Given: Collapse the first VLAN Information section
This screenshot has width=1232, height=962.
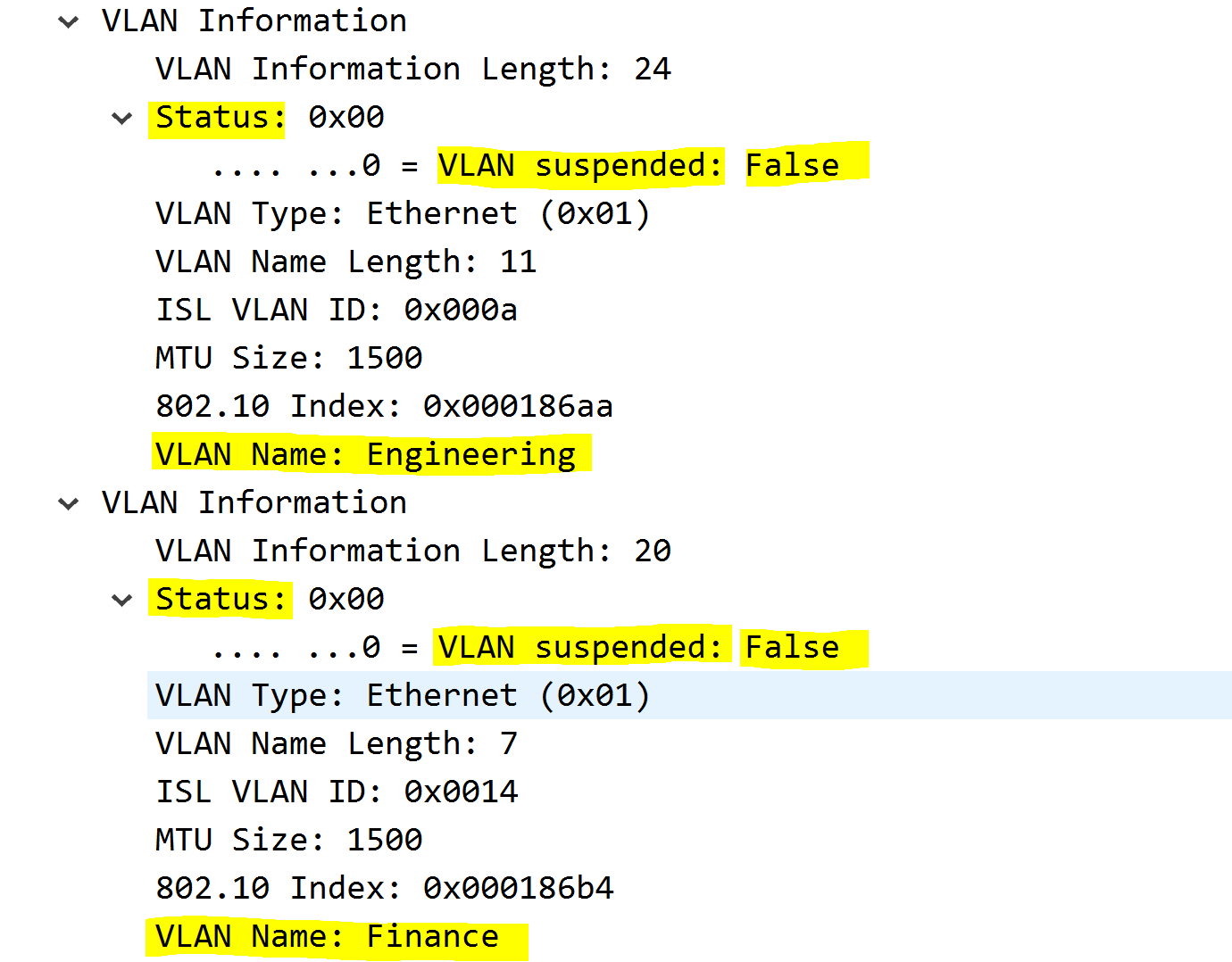Looking at the screenshot, I should pyautogui.click(x=69, y=21).
